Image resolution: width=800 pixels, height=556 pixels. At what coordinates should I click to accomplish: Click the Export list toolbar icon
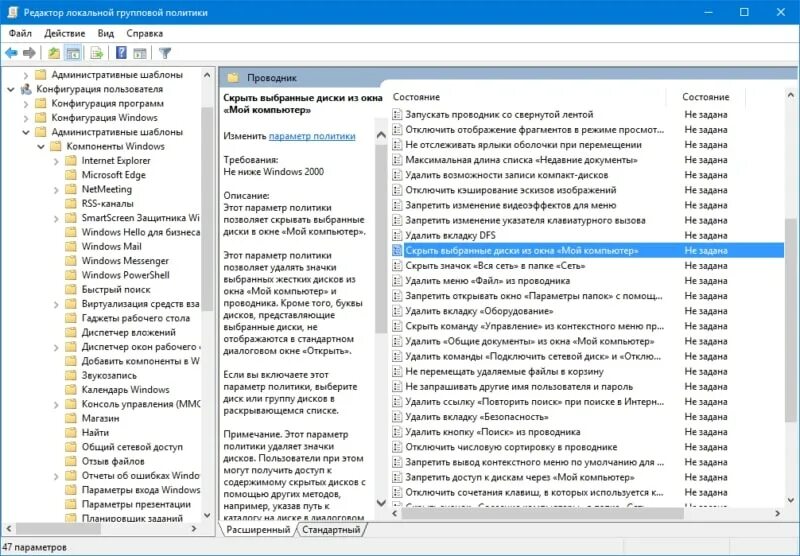[97, 53]
